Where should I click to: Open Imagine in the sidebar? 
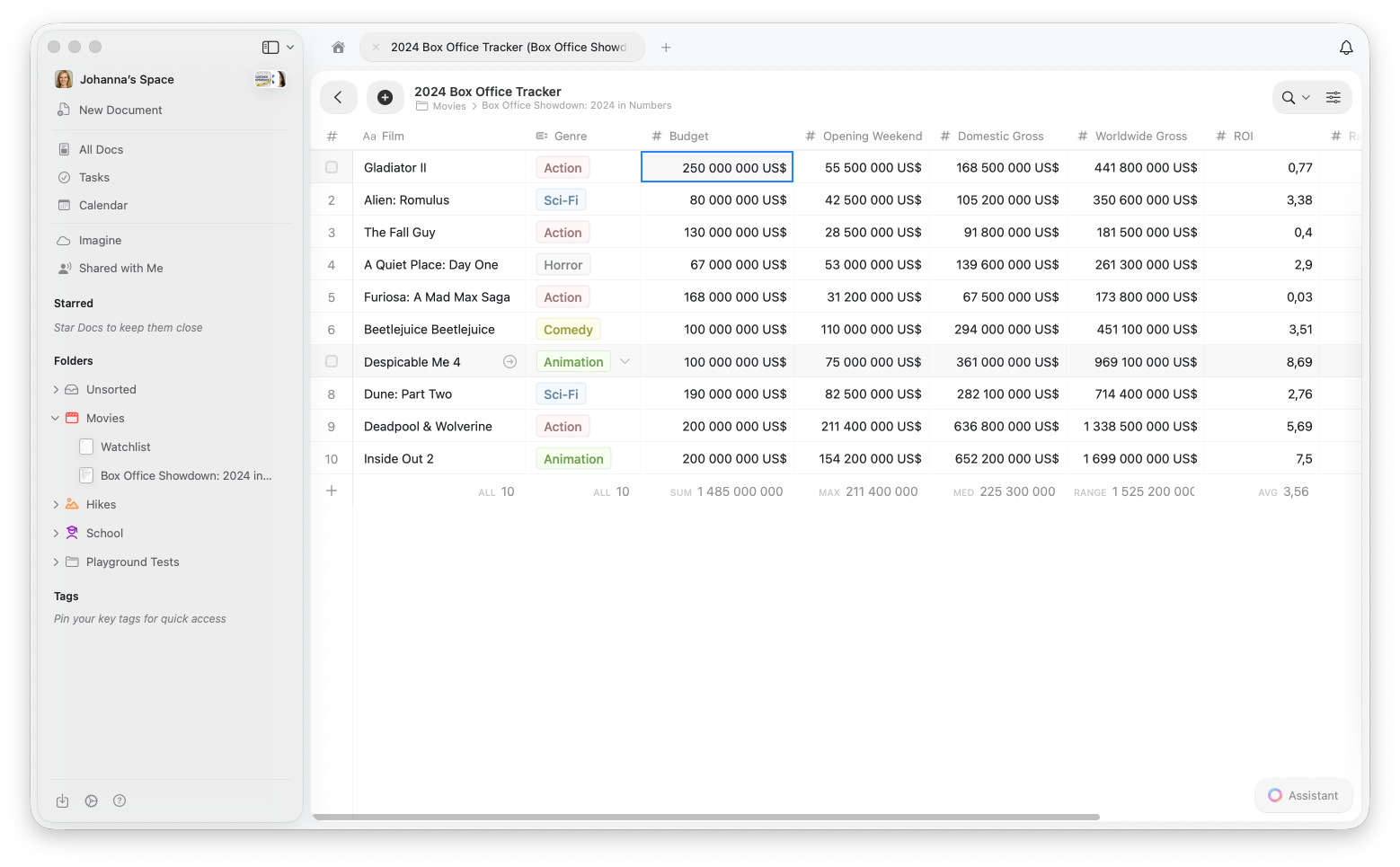(100, 240)
